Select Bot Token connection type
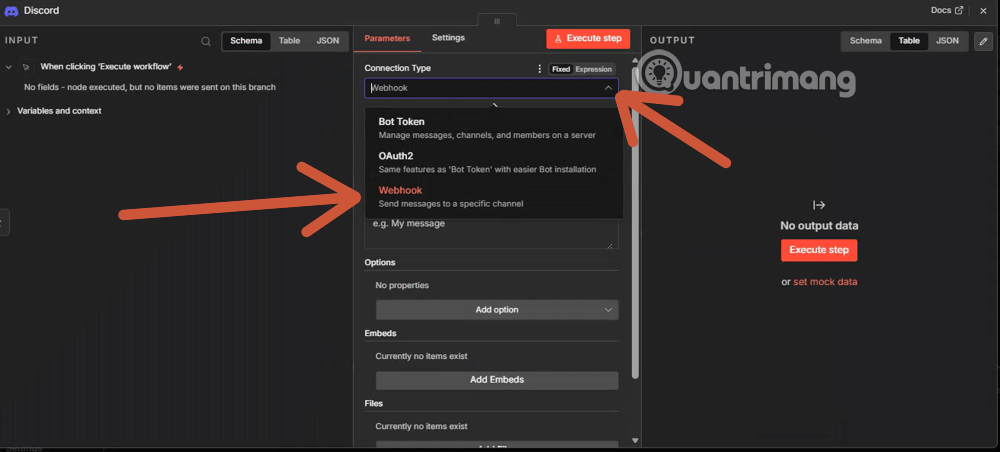This screenshot has width=1000, height=452. (x=494, y=128)
